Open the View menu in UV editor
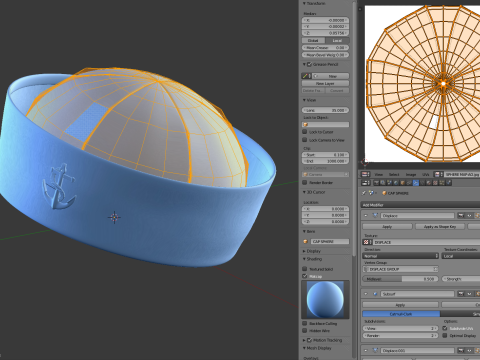Screen dimensions: 480x360 379,174
